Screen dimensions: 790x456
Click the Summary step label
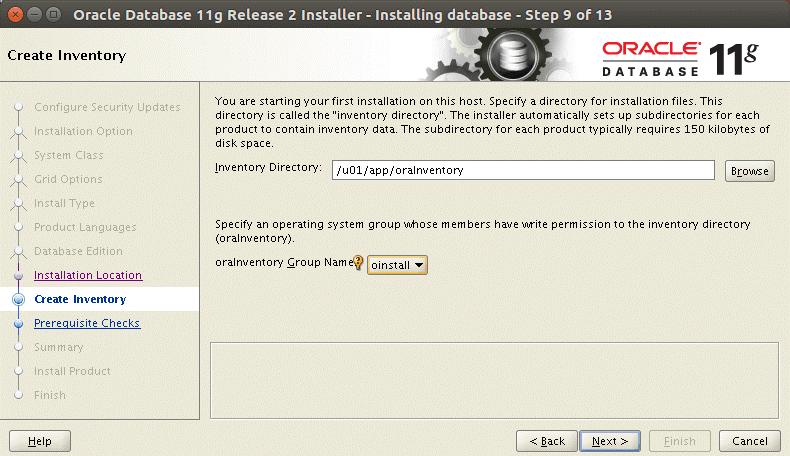(58, 347)
